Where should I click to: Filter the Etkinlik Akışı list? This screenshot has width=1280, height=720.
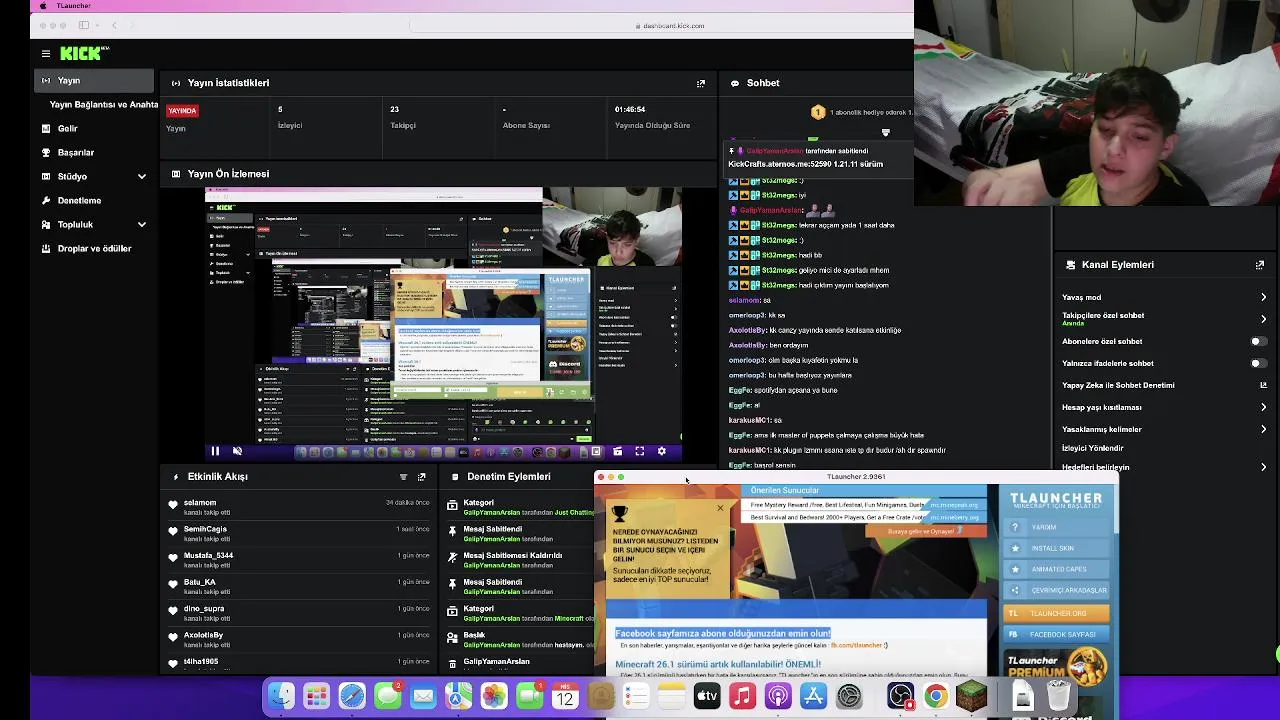pos(403,477)
